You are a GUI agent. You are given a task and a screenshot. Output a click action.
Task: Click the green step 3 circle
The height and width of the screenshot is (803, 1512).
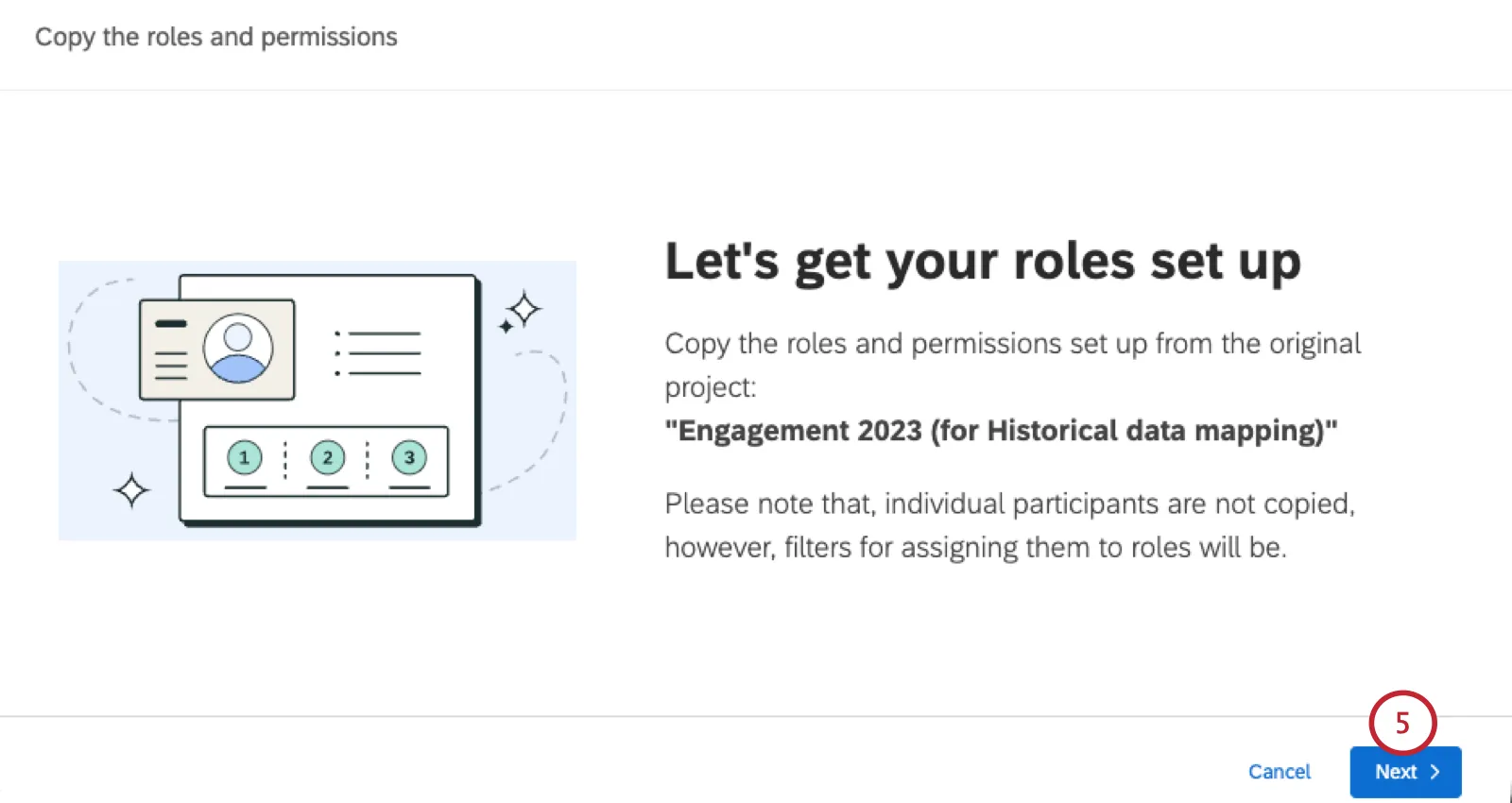pyautogui.click(x=409, y=458)
